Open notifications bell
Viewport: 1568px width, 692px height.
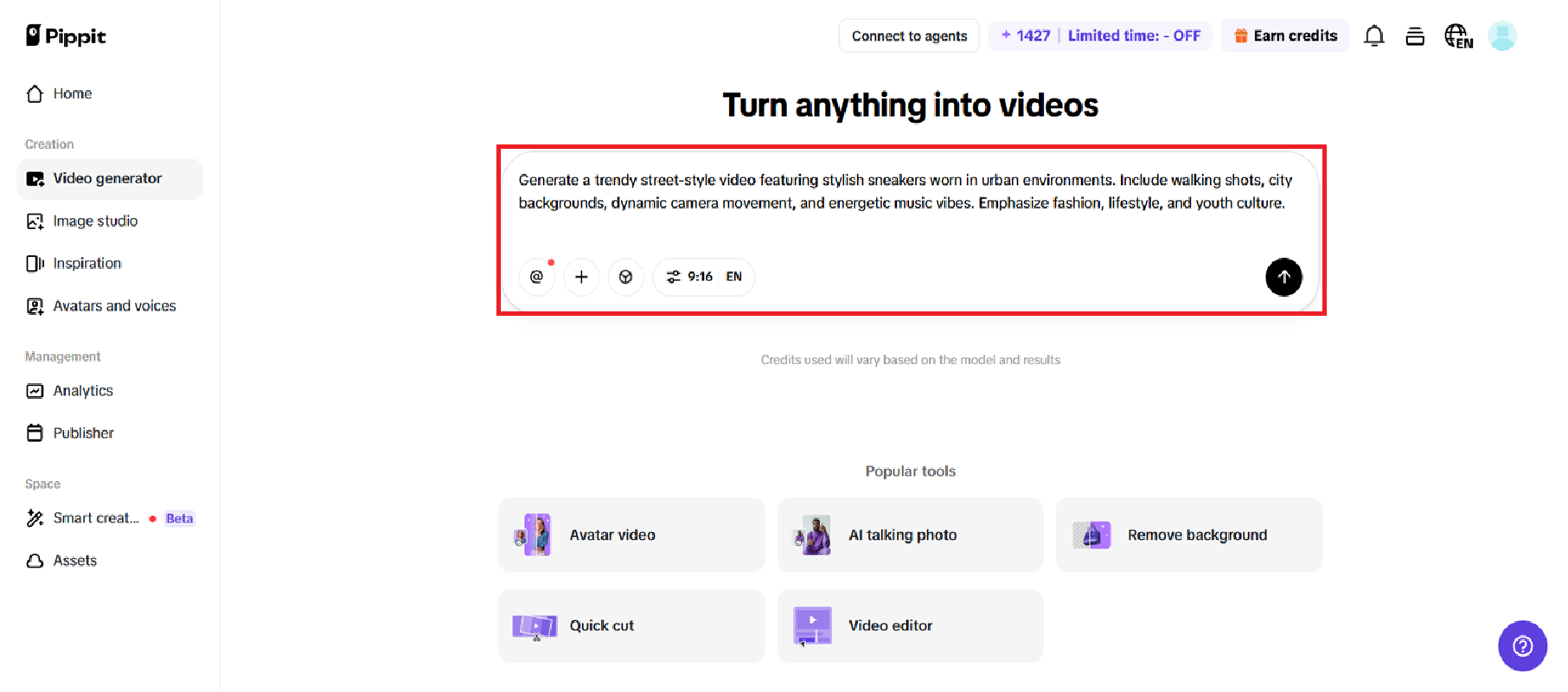point(1374,35)
